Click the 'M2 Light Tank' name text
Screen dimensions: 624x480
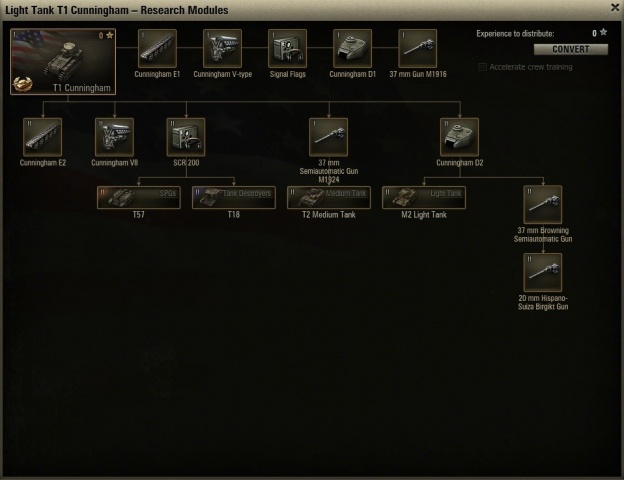coord(424,215)
